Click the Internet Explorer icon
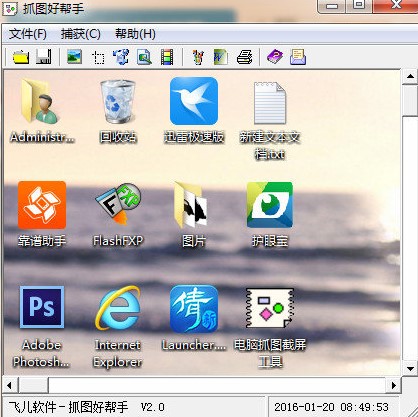Image resolution: width=418 pixels, height=417 pixels. point(118,308)
